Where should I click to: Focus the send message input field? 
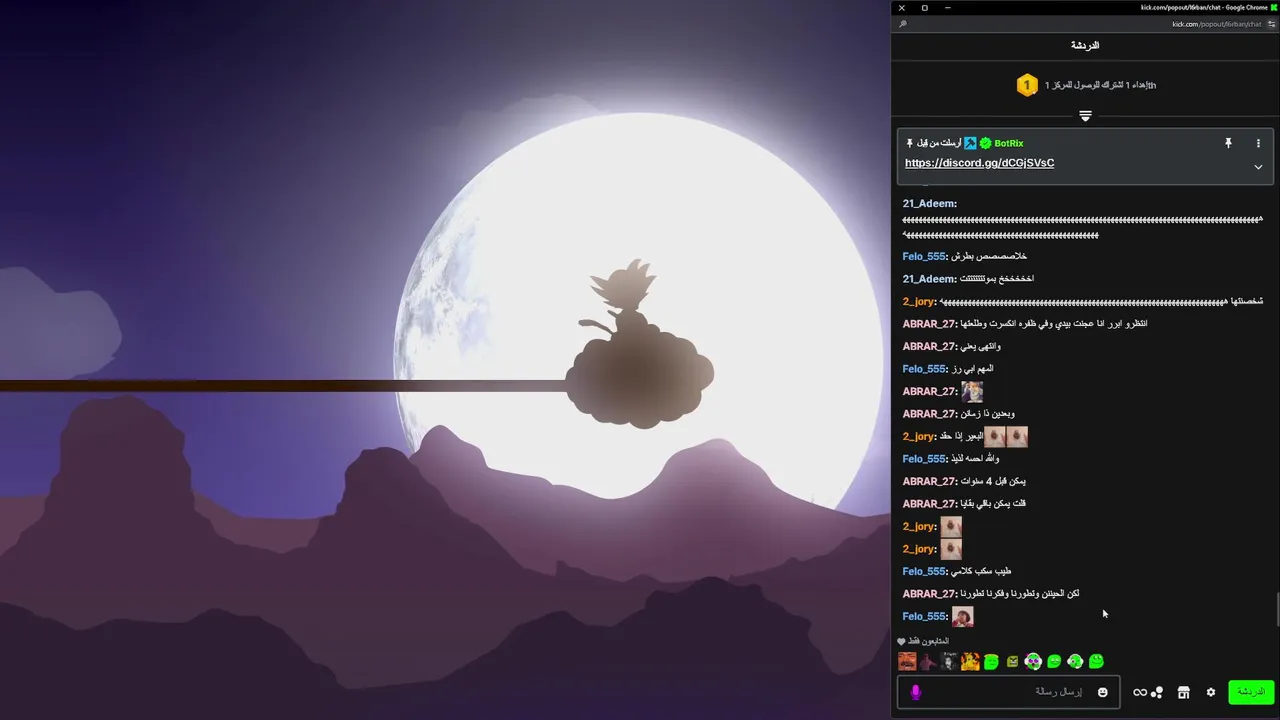pyautogui.click(x=1009, y=692)
